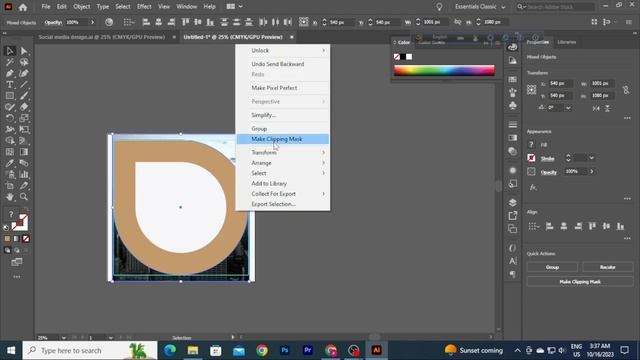
Task: Select the Magic Wand tool
Action: click(10, 62)
